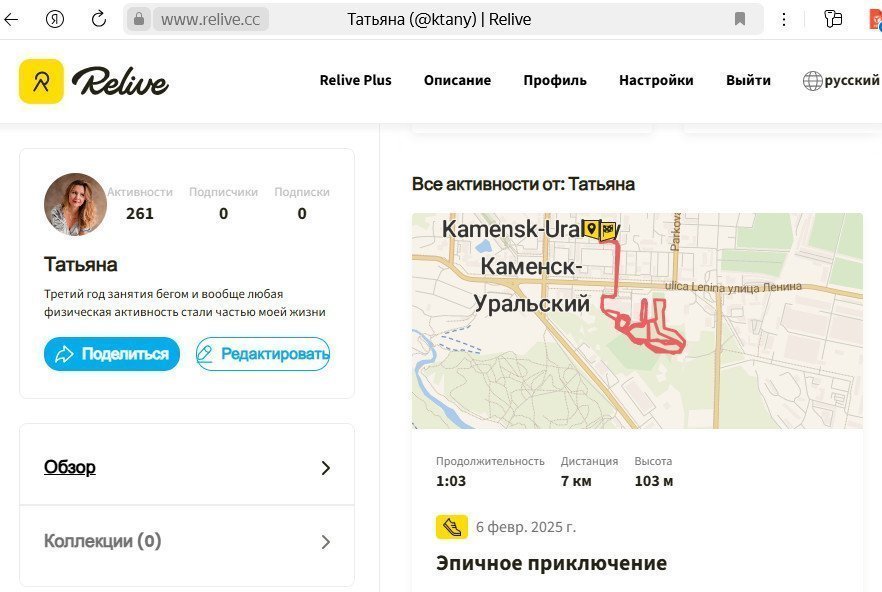Open the Обзор section link
The image size is (882, 592).
pos(70,467)
